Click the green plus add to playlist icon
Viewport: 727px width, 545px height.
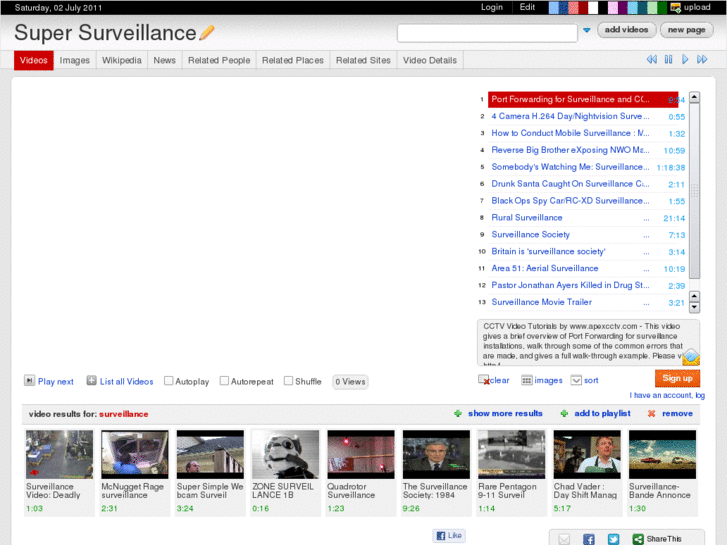[x=564, y=413]
